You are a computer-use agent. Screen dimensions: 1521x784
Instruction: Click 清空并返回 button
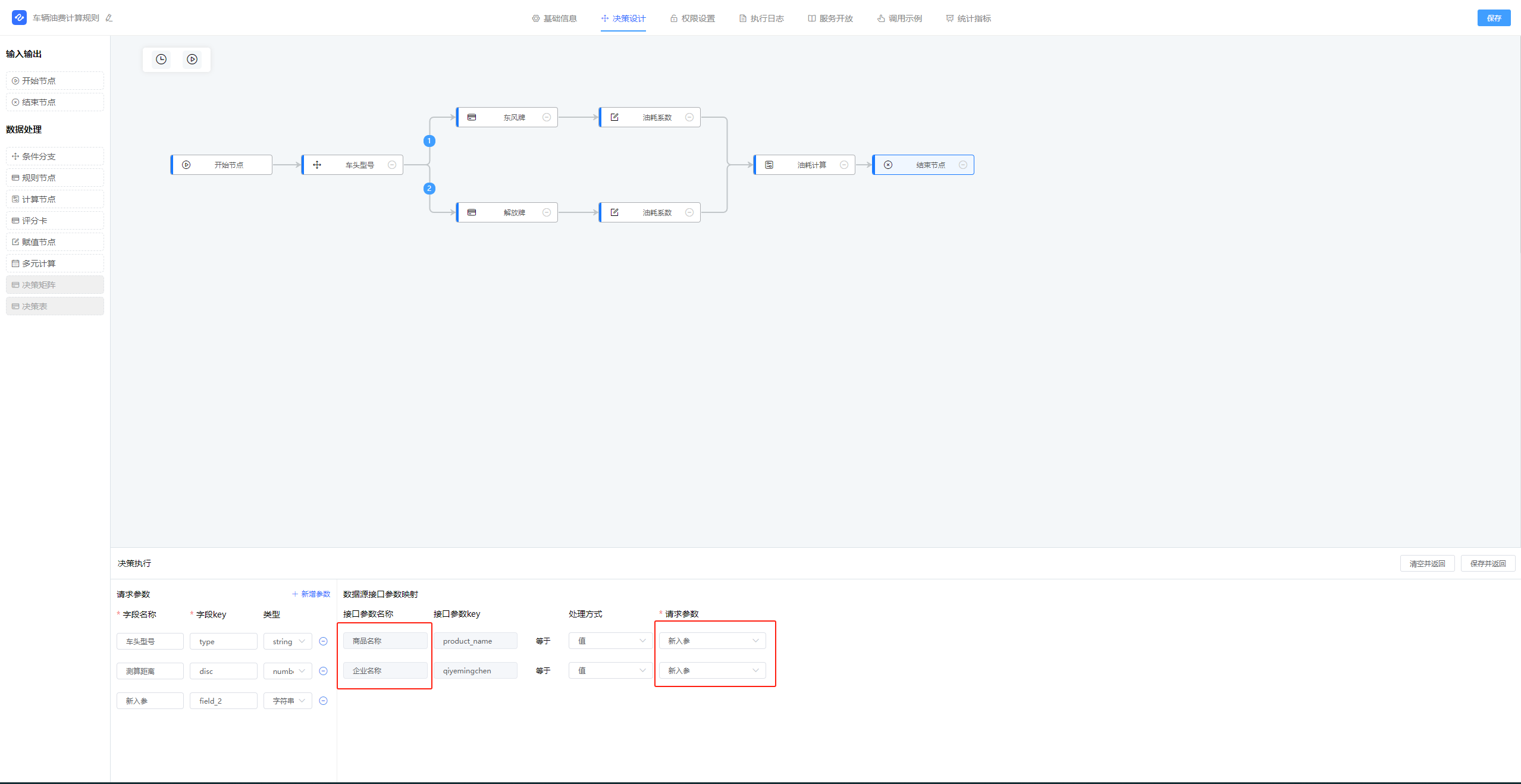[1428, 563]
